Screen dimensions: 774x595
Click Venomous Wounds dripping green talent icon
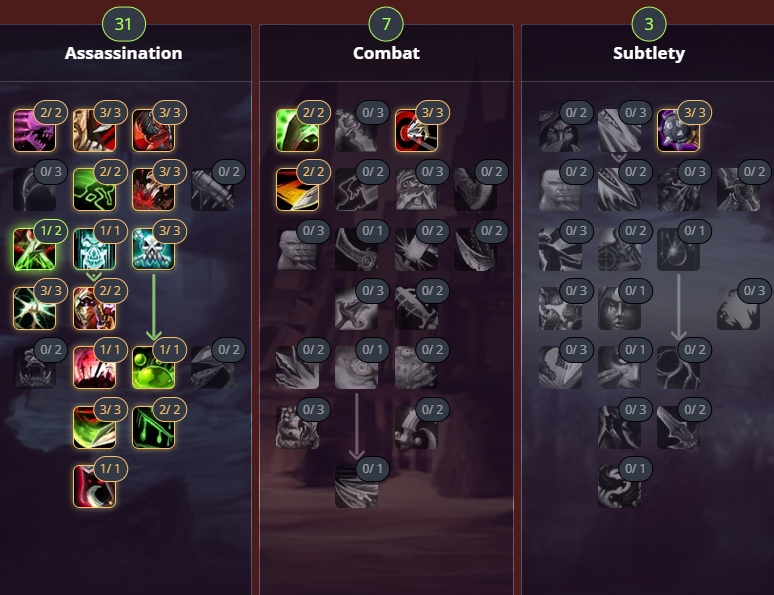pyautogui.click(x=154, y=427)
